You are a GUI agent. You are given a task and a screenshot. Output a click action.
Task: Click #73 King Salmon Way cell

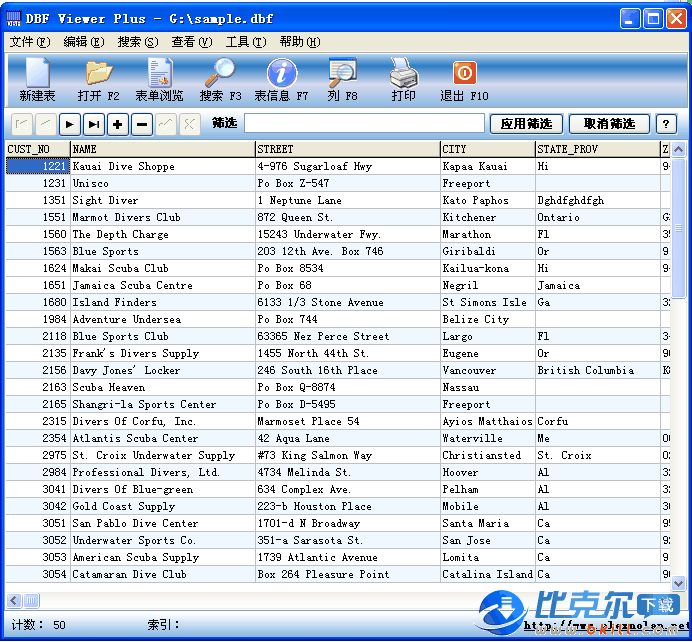pos(348,455)
